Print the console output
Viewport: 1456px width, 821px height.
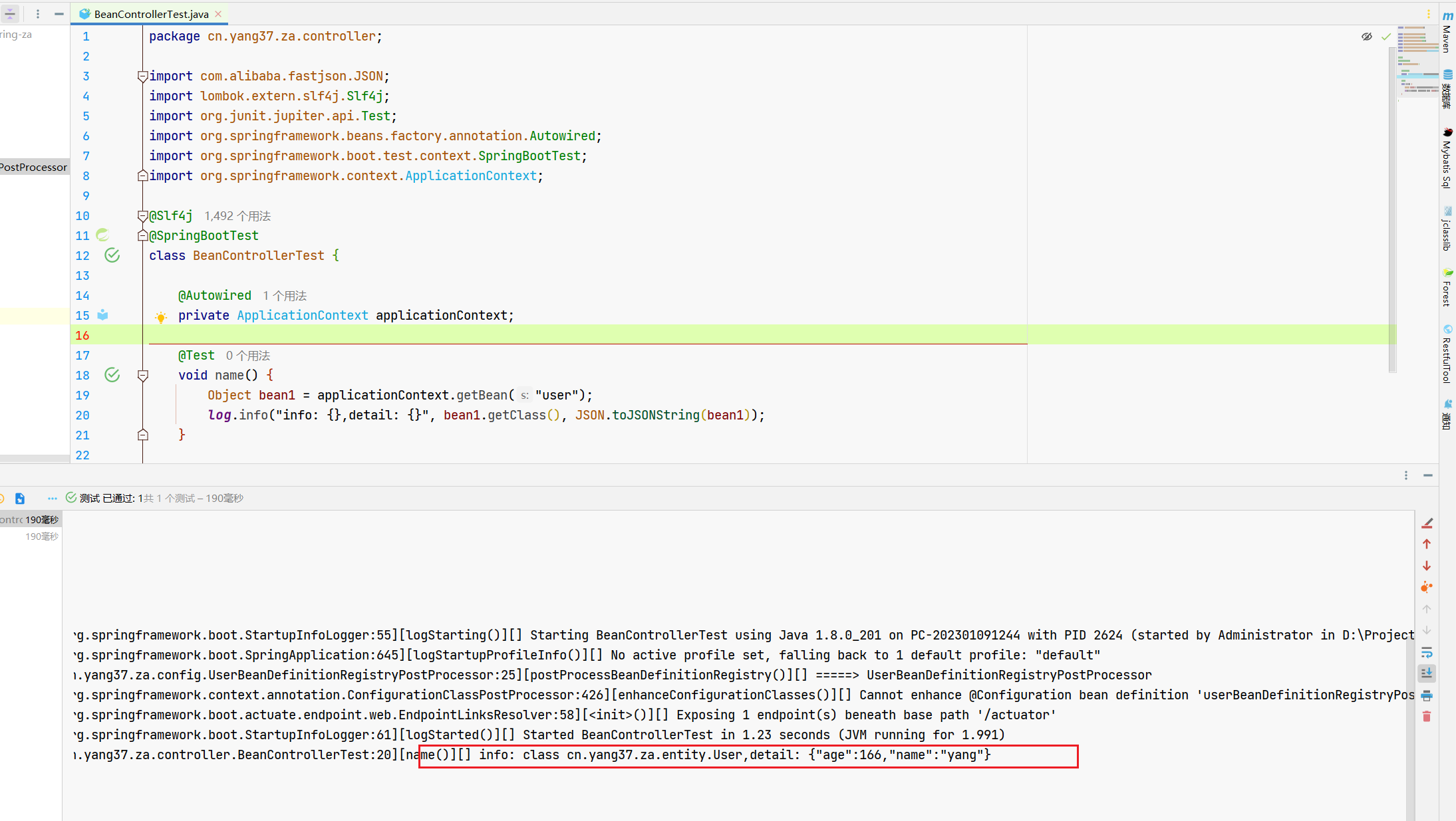coord(1427,695)
